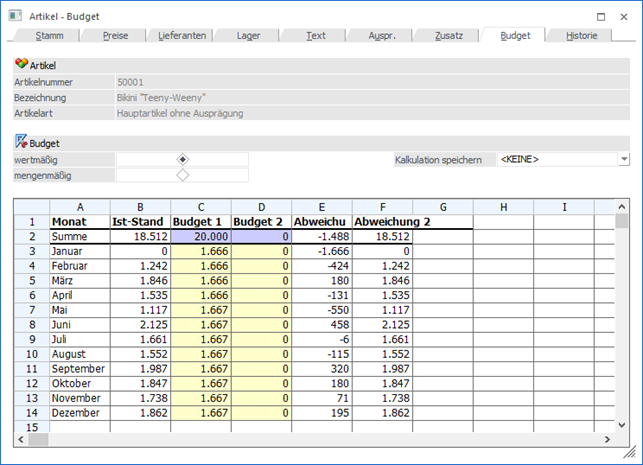Open Kalkulation speichern dropdown
Screen dimensions: 643x465
624,159
